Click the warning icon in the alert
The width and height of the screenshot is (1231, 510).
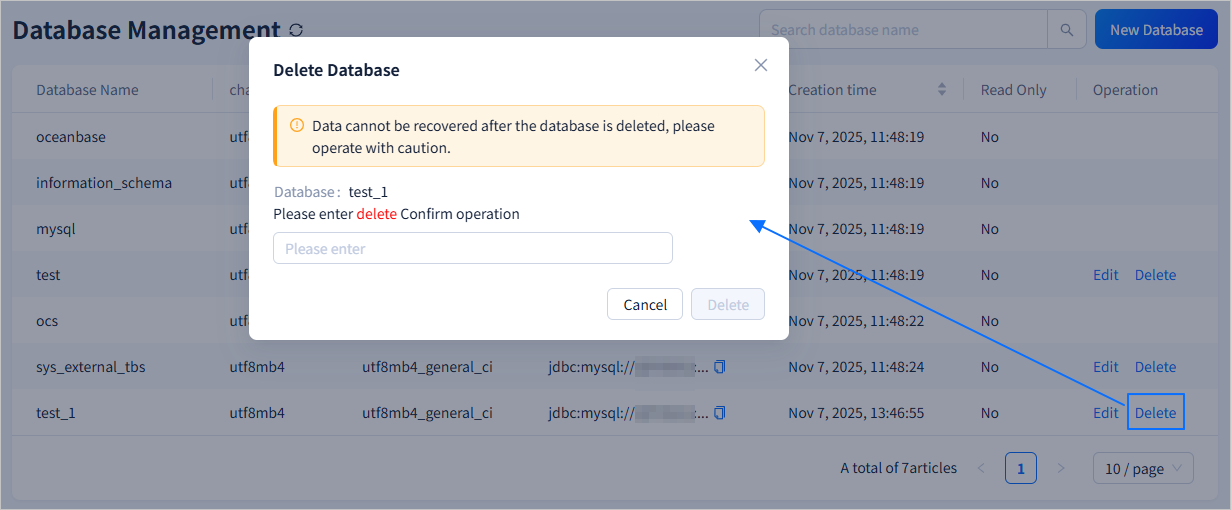[297, 126]
